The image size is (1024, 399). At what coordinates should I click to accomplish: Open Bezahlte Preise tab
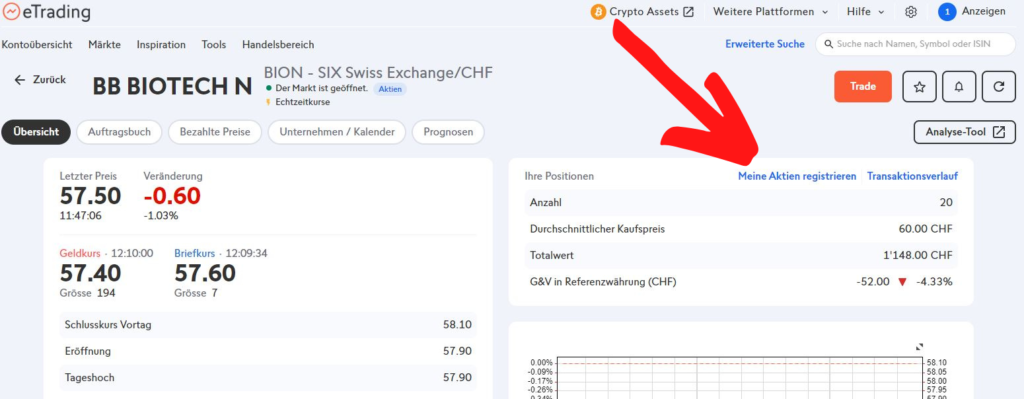(215, 132)
